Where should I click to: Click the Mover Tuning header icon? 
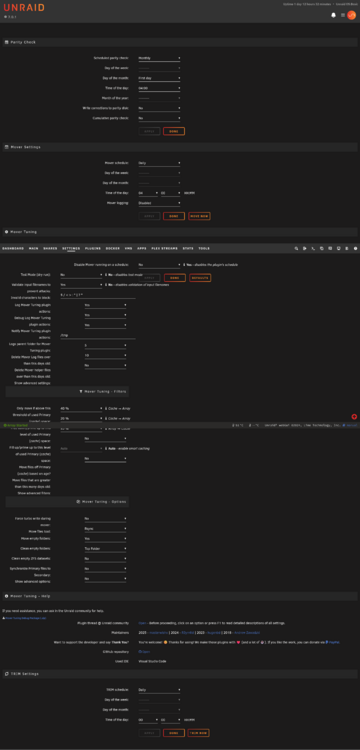pos(7,232)
